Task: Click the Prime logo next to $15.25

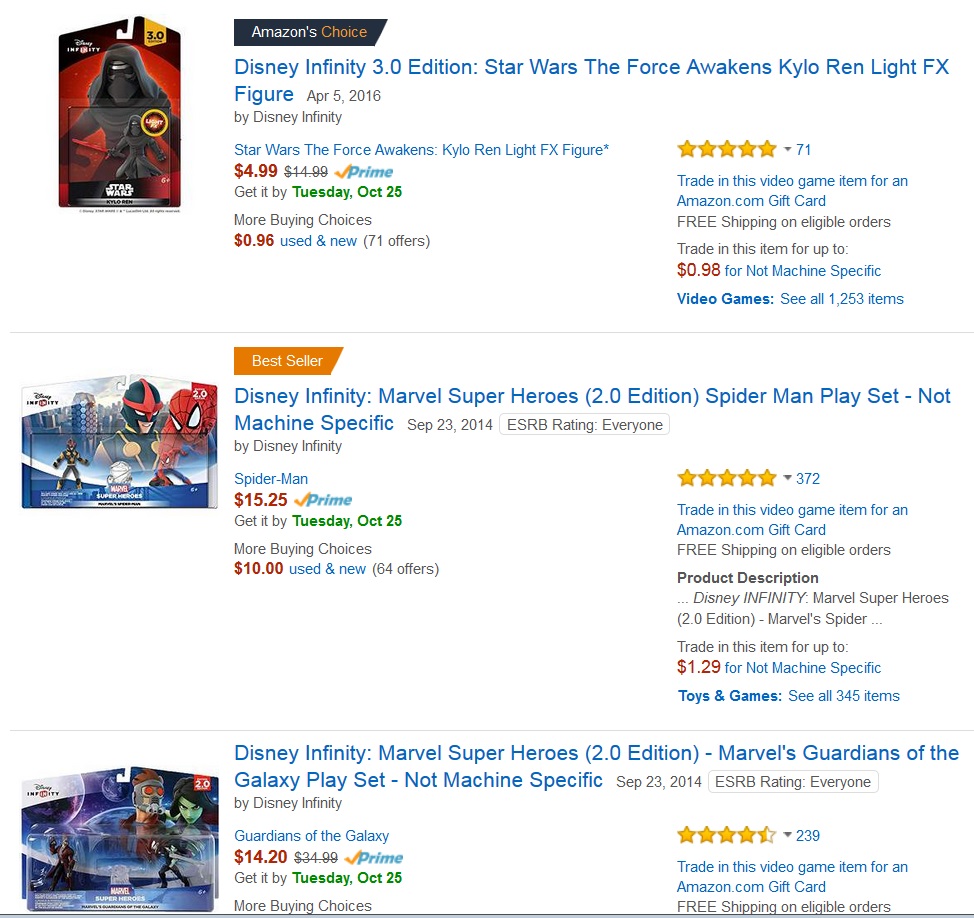Action: coord(323,500)
